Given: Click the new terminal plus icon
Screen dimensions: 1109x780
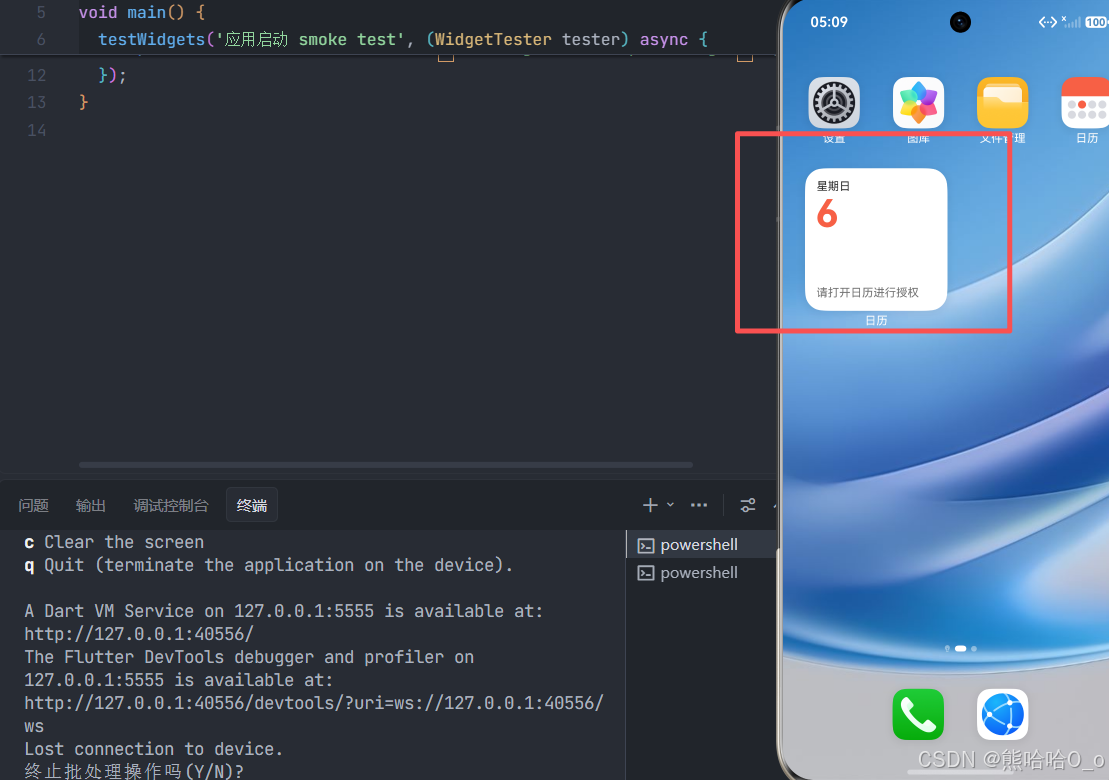Looking at the screenshot, I should click(x=650, y=505).
